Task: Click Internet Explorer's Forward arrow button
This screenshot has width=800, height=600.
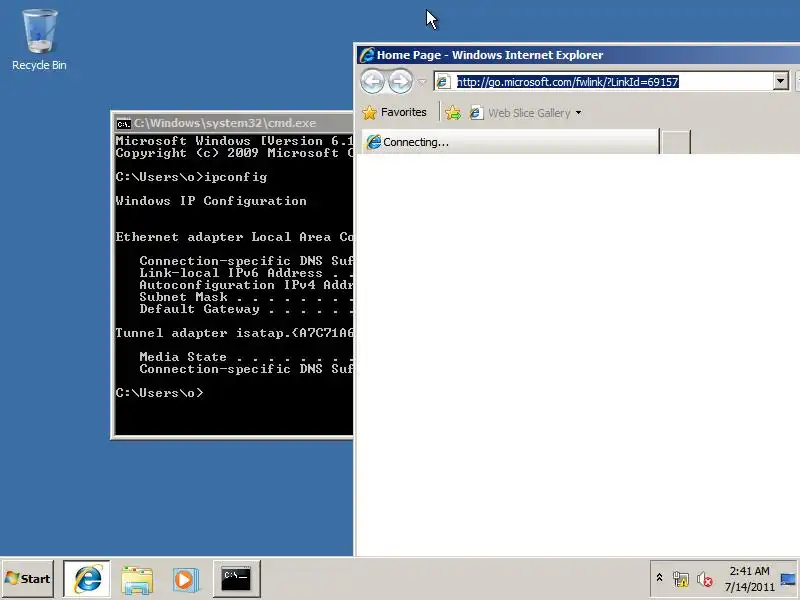Action: click(x=401, y=82)
